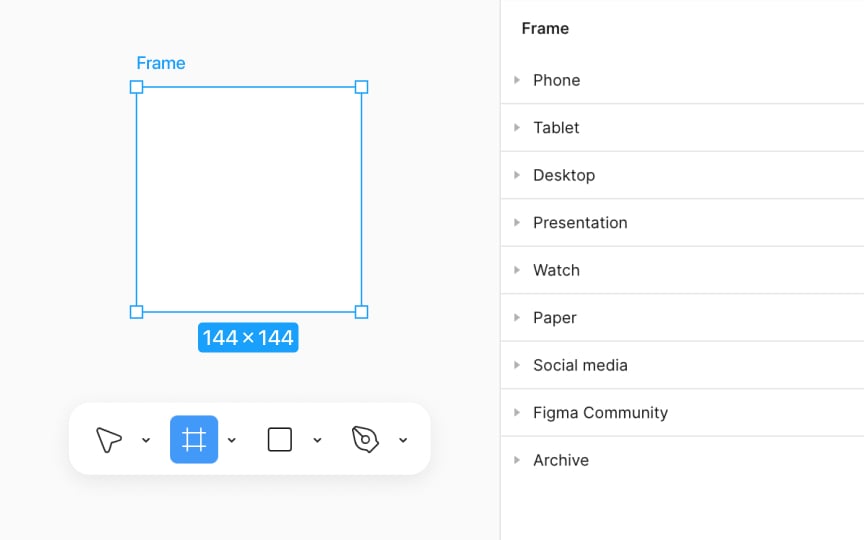Click the Frame panel heading
864x540 pixels.
[x=545, y=28]
